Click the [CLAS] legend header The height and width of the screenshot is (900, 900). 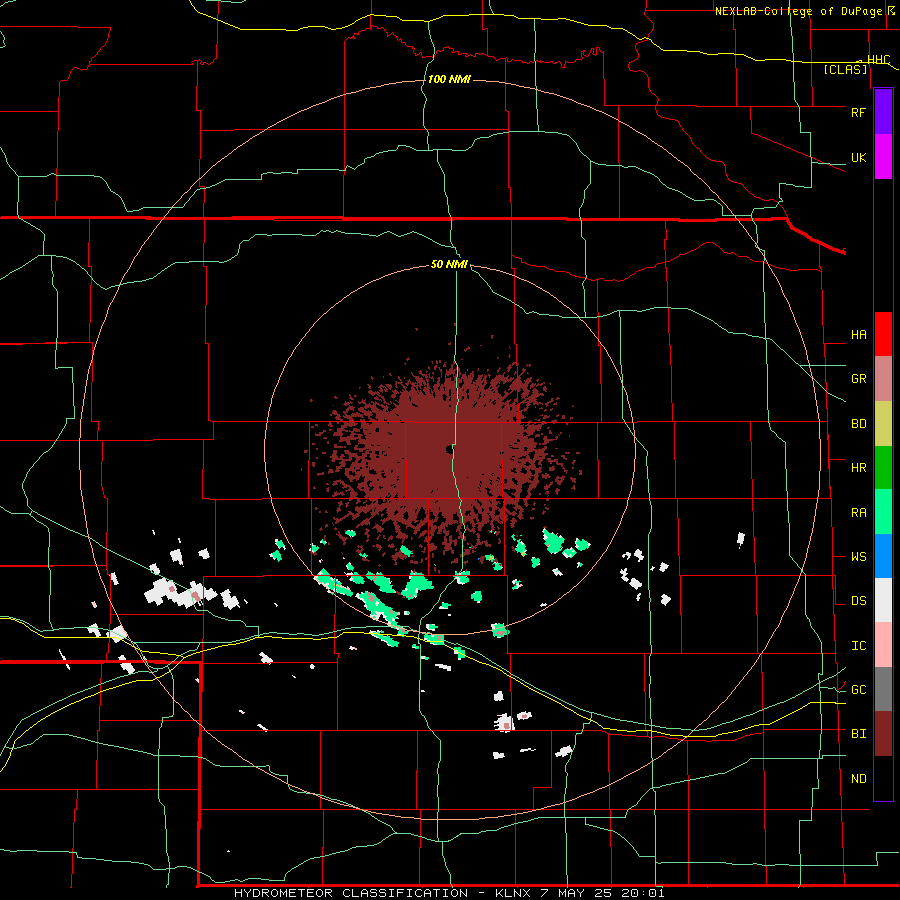coord(845,70)
